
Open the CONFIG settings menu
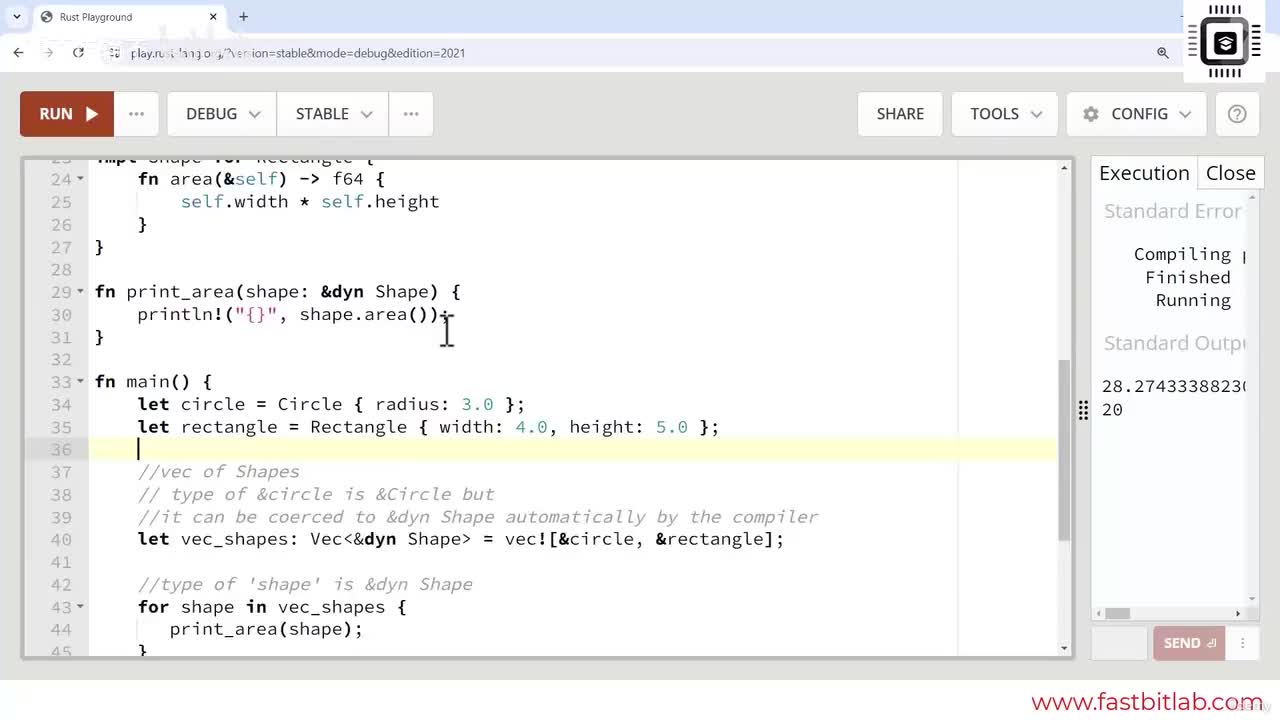(x=1137, y=114)
